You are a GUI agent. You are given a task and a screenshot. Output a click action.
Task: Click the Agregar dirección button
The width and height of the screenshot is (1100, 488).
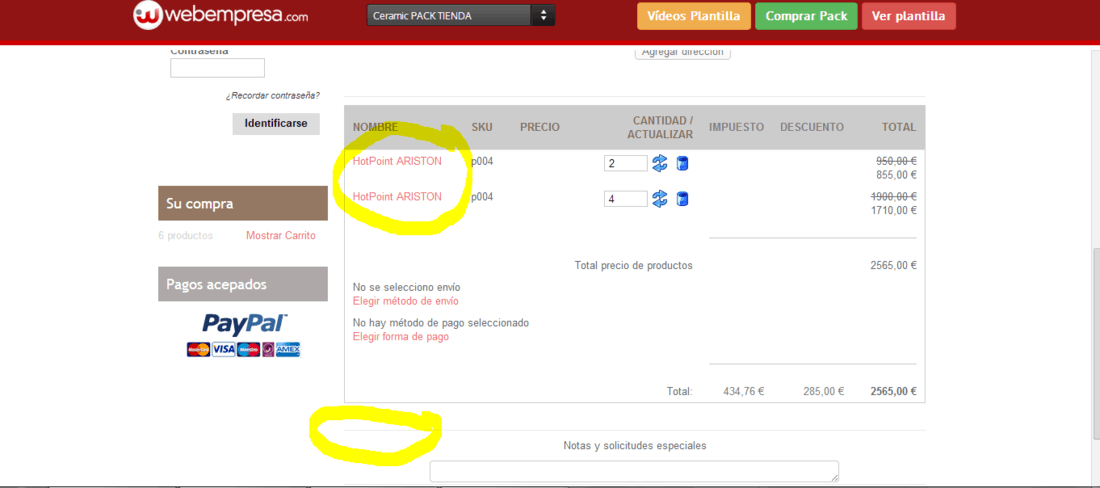point(683,52)
